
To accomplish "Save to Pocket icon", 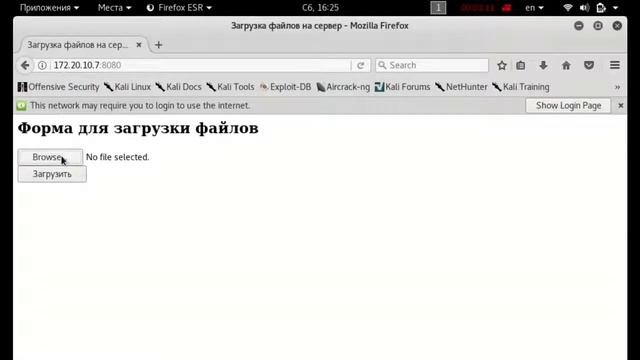I will 589,65.
